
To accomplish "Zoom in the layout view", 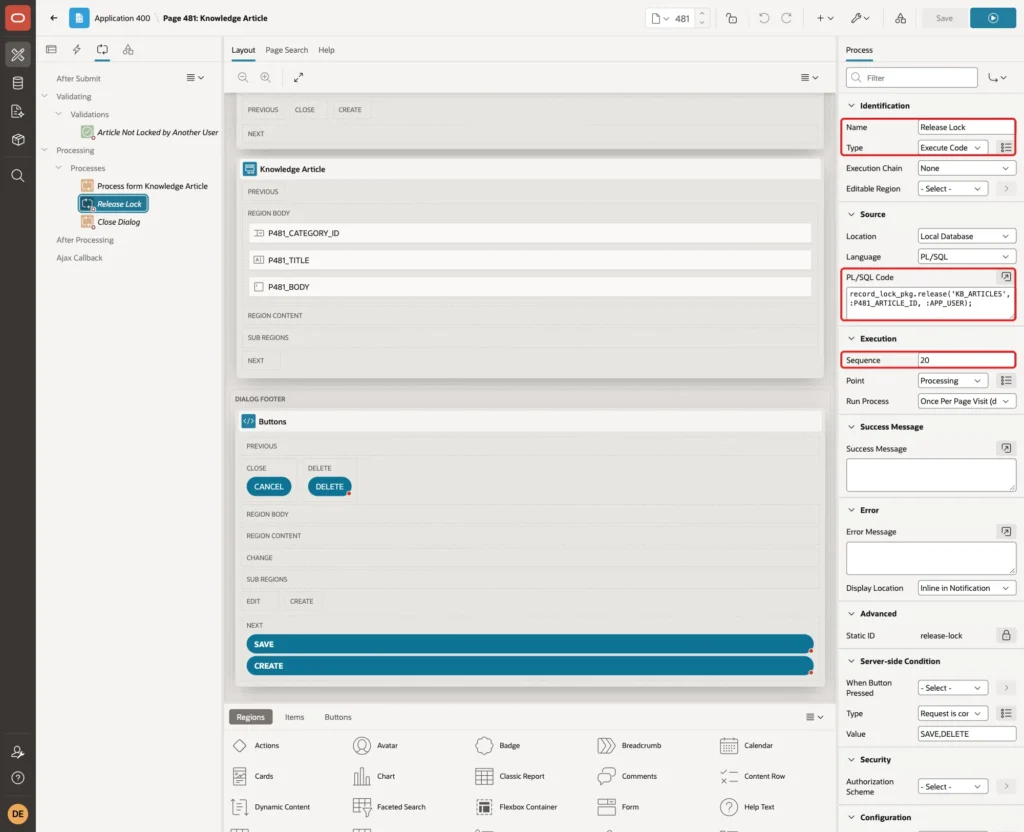I will 265,77.
